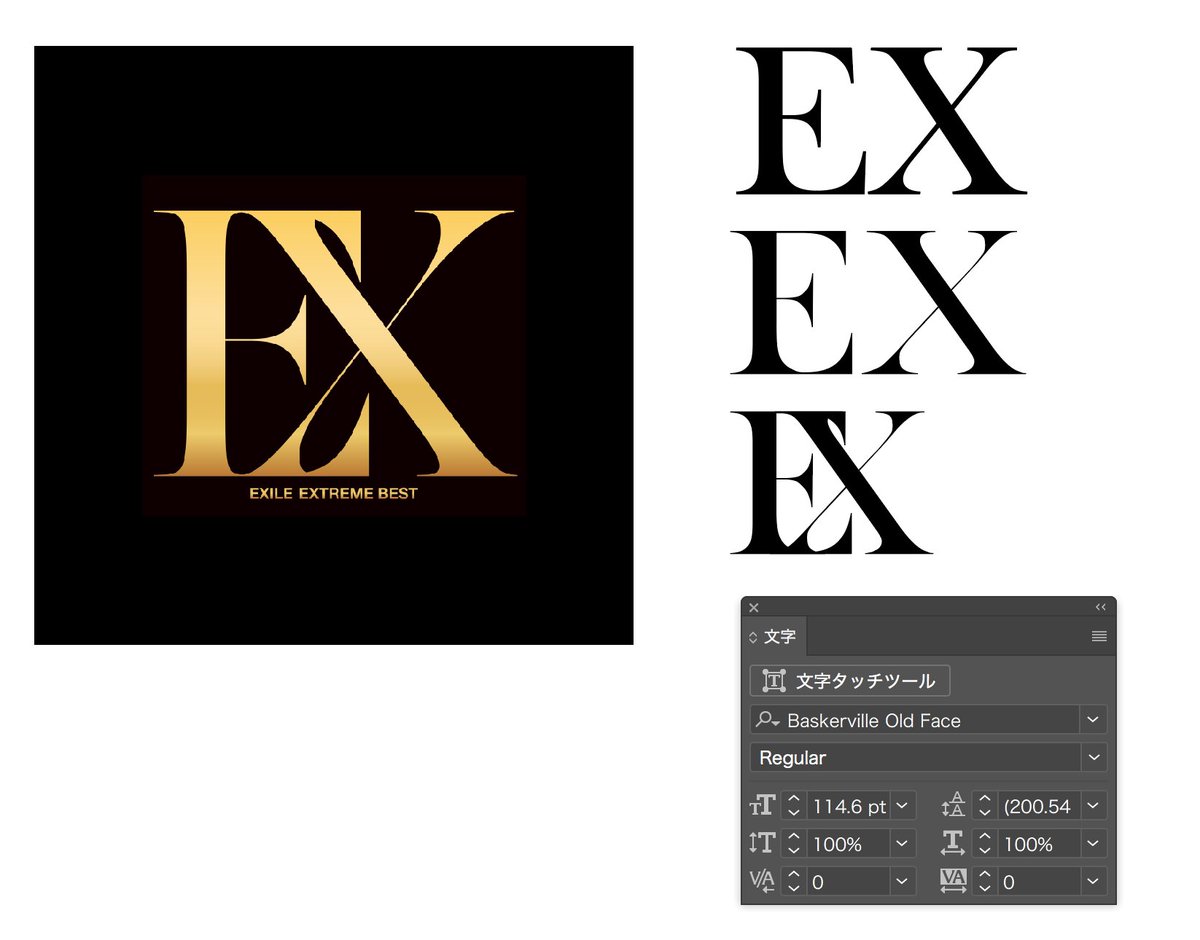Viewport: 1200px width, 940px height.
Task: Open the font size dropdown
Action: (x=903, y=806)
